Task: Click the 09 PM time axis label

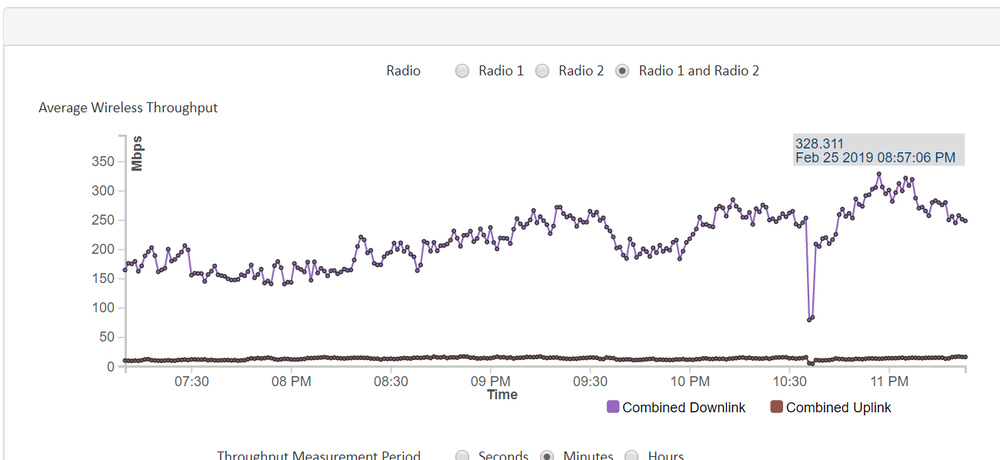Action: [x=490, y=382]
